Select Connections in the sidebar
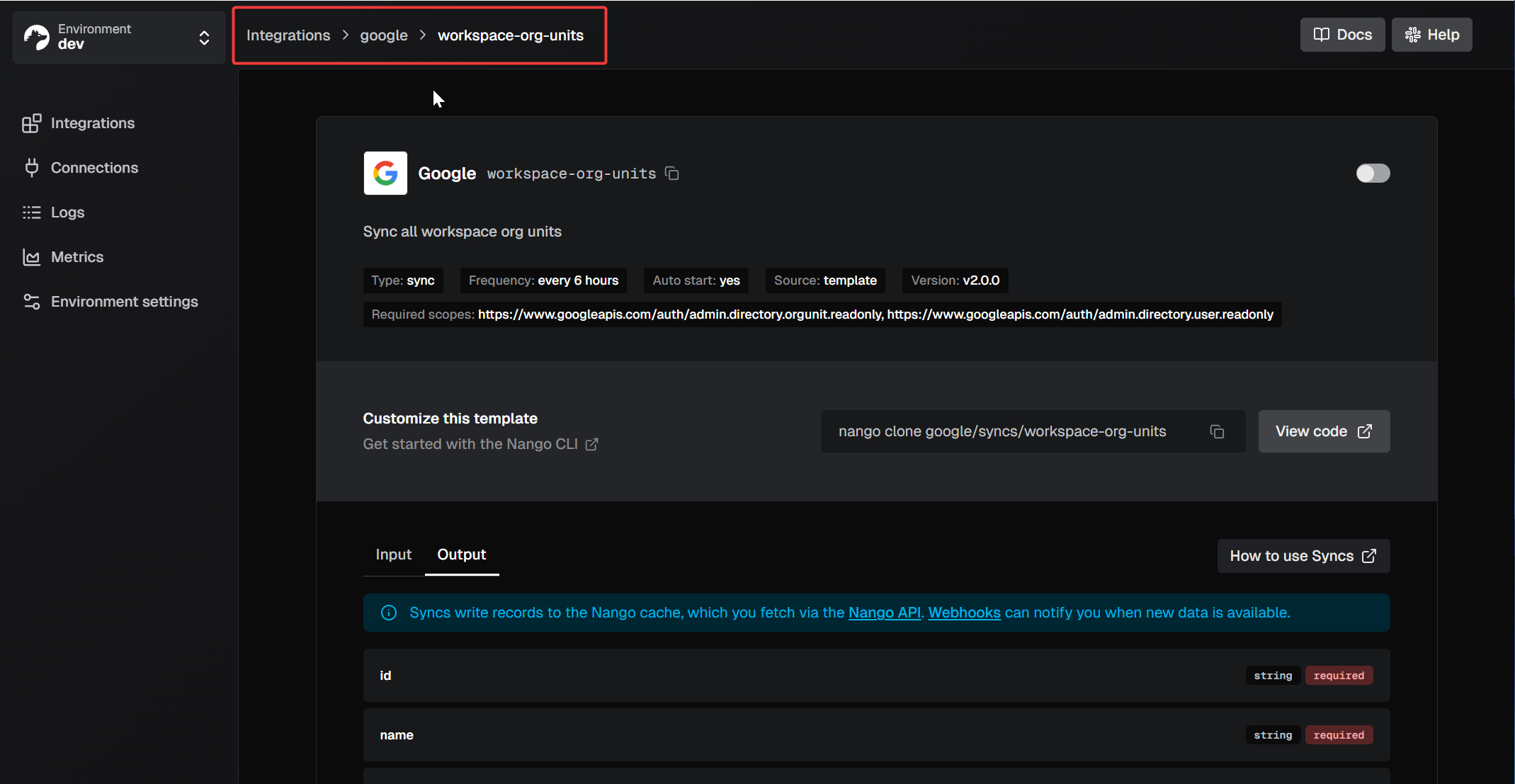 [x=94, y=167]
